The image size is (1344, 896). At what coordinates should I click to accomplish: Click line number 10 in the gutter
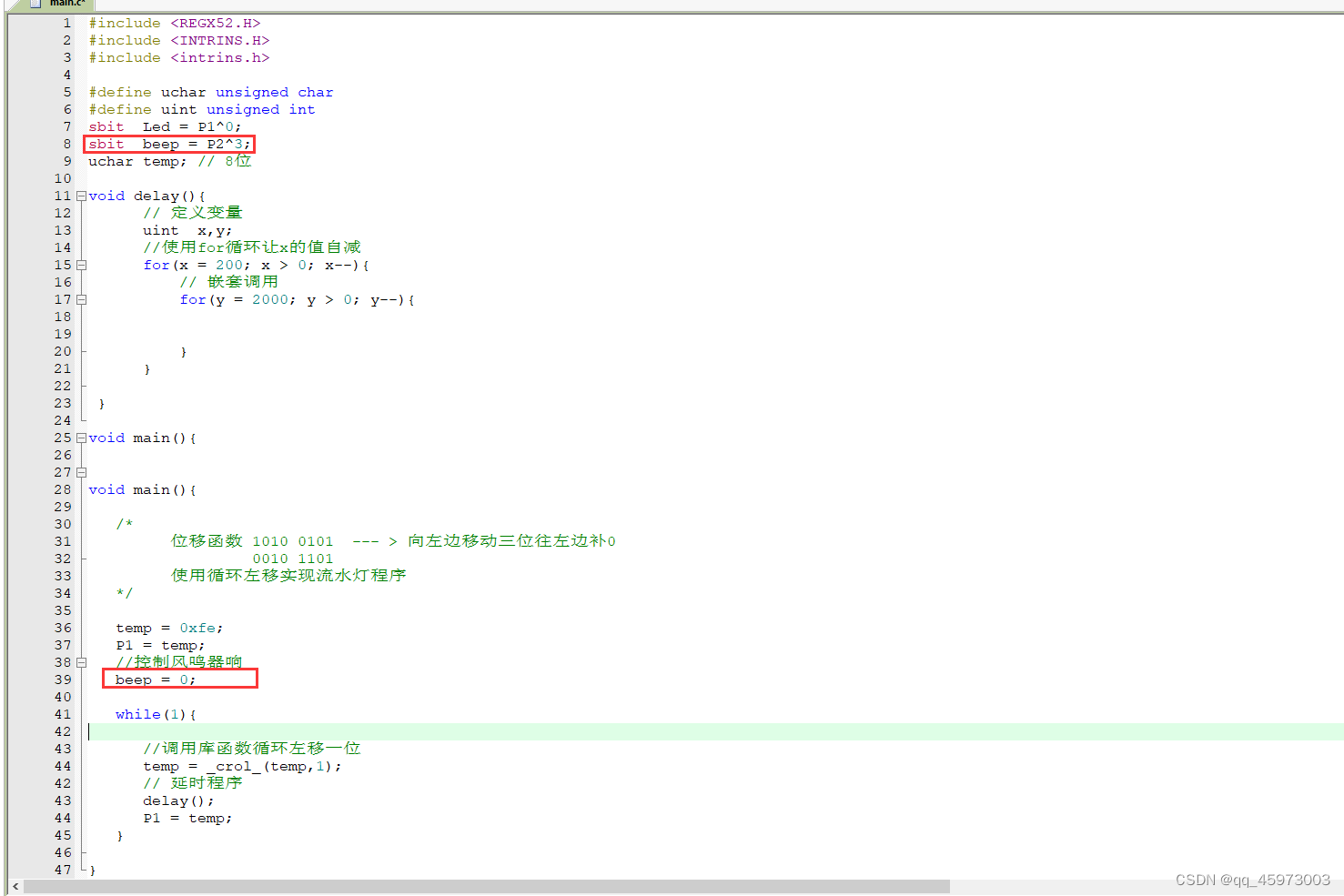62,178
